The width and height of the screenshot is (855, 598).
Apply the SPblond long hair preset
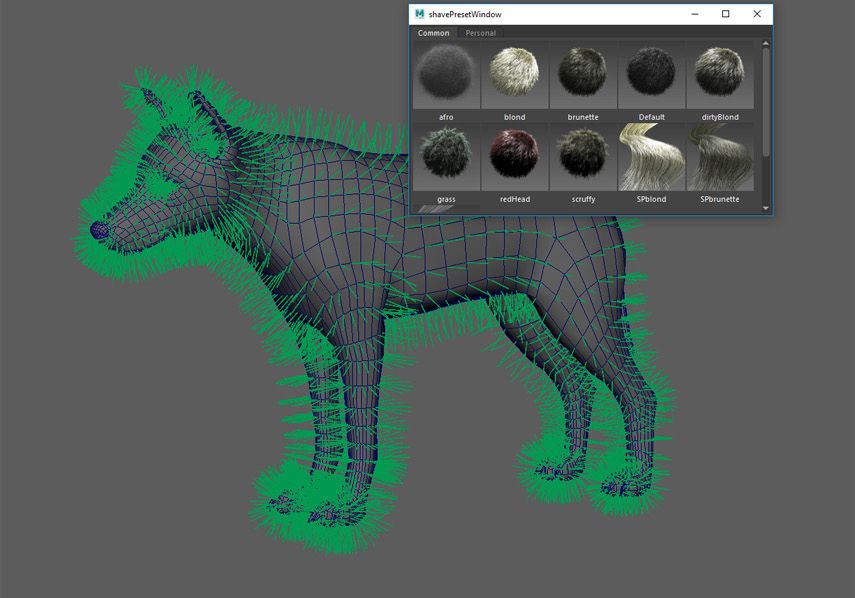652,157
